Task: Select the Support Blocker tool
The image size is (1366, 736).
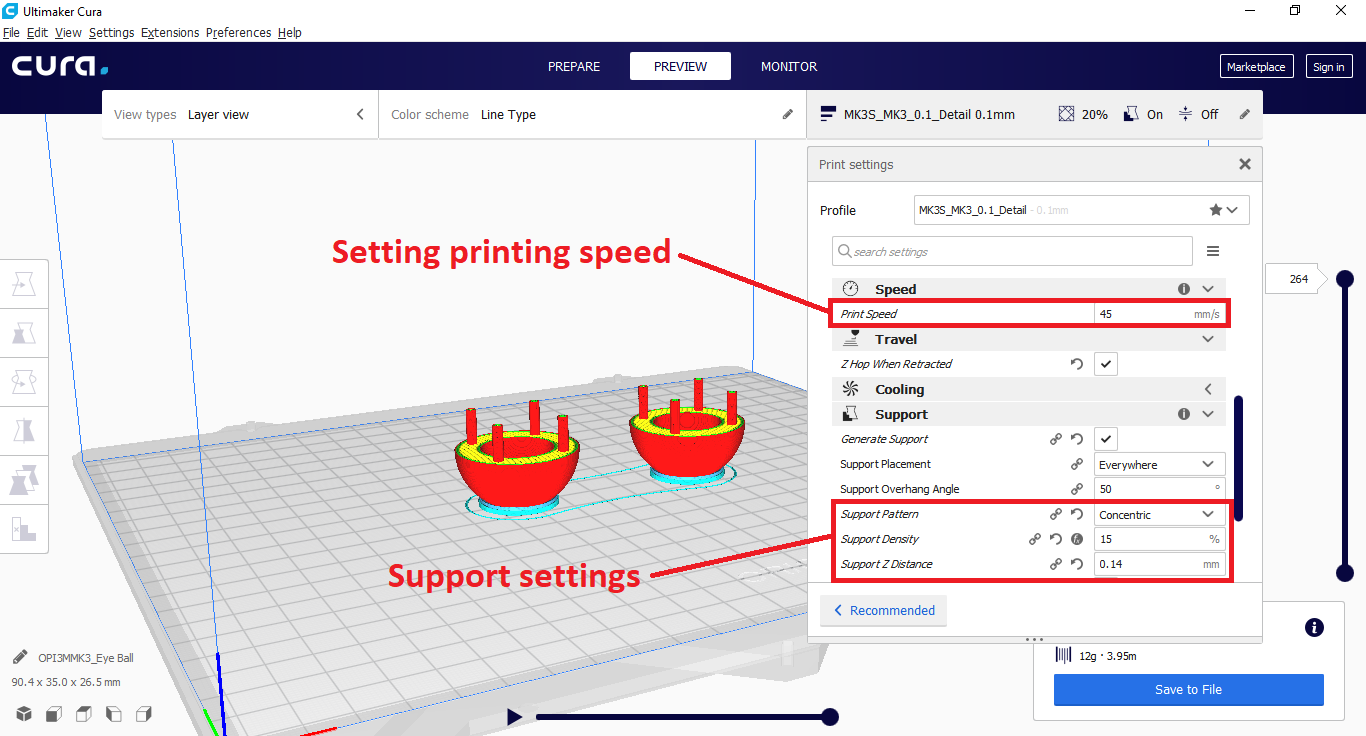Action: click(x=23, y=528)
